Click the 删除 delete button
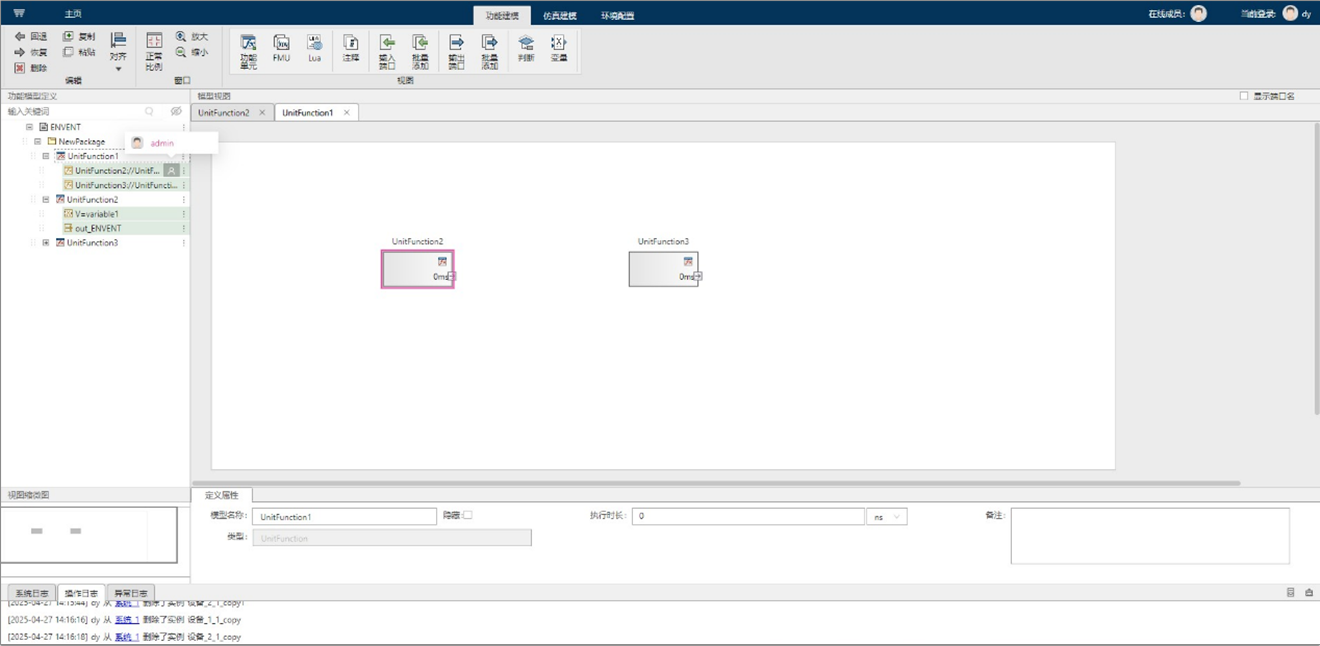Viewport: 1320px width, 646px height. point(31,68)
